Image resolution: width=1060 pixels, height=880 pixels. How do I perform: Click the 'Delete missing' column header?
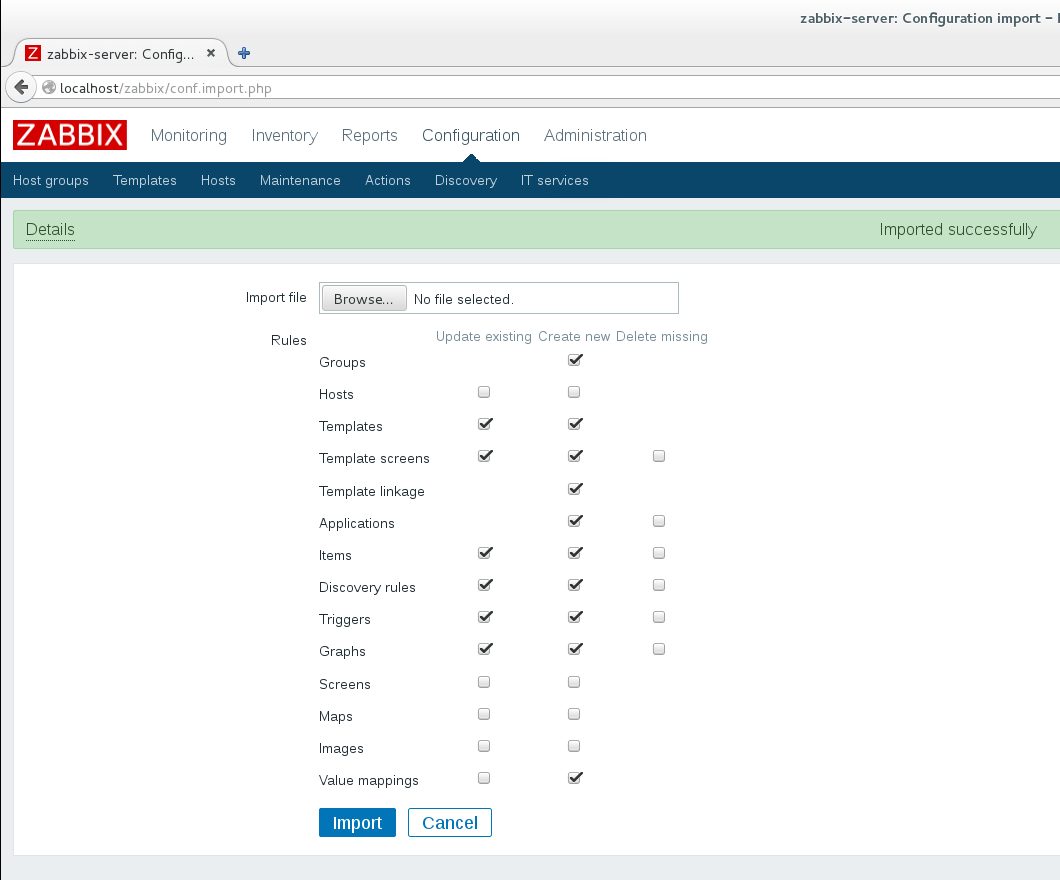point(662,337)
